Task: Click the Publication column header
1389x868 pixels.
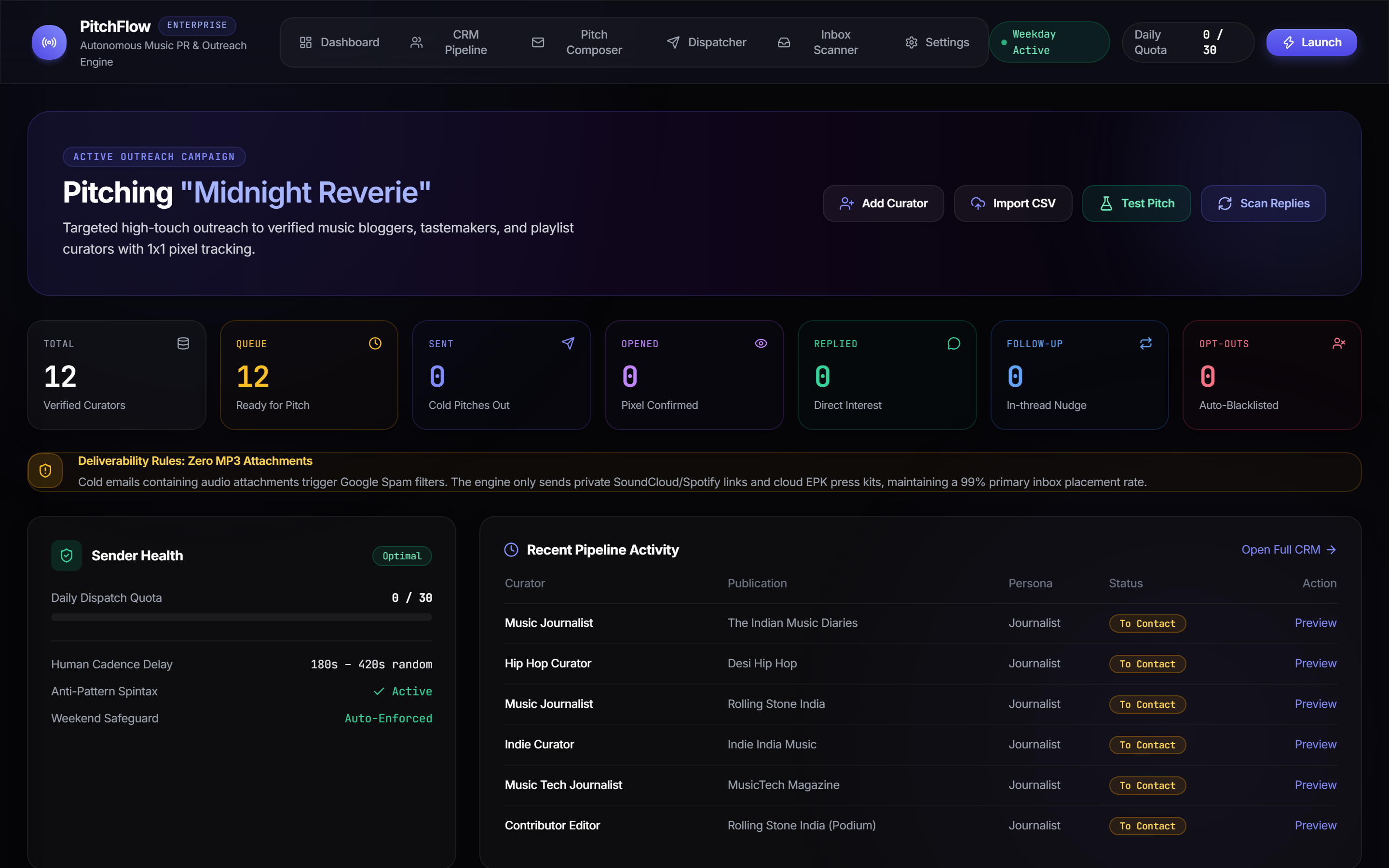Action: tap(757, 583)
